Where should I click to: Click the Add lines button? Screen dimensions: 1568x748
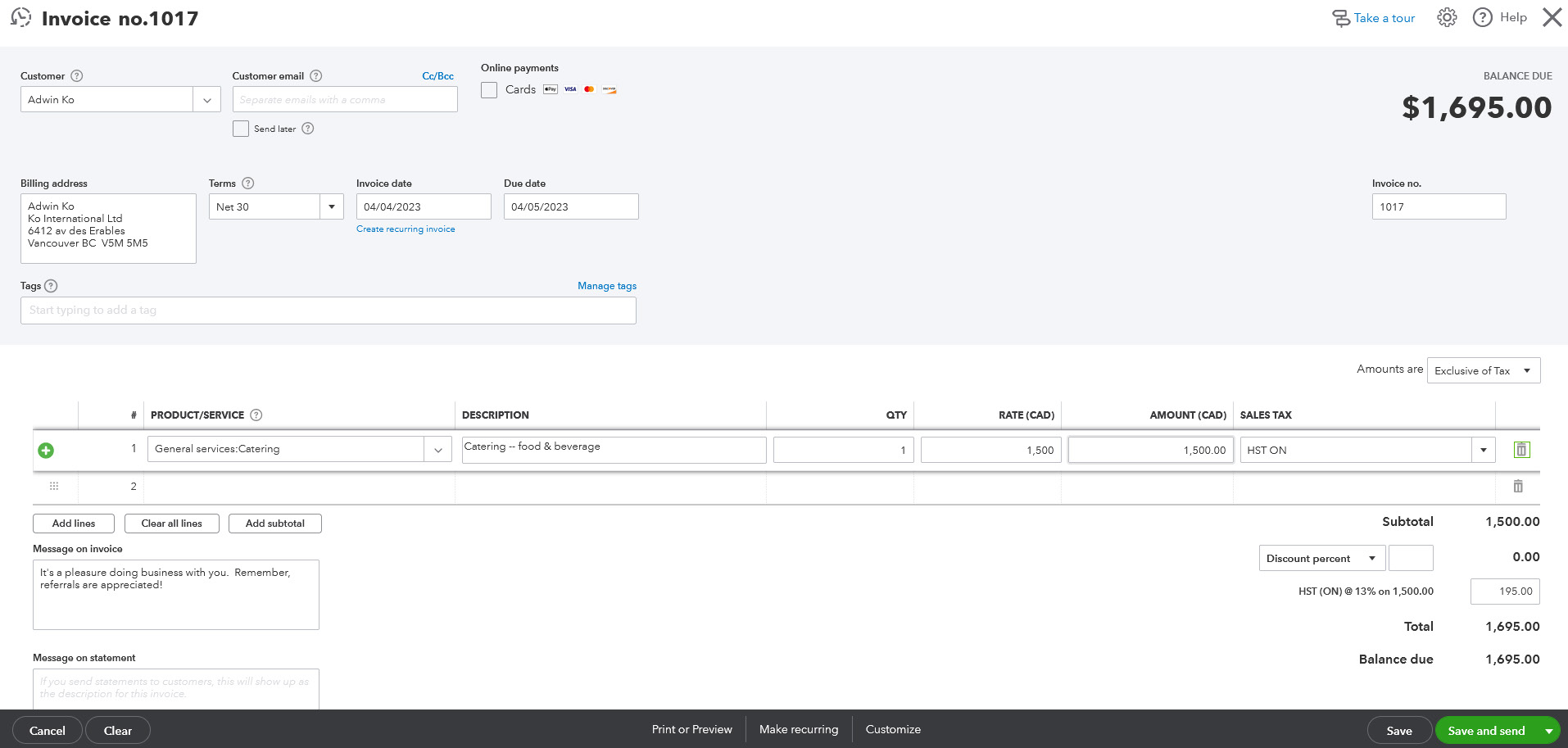click(74, 524)
